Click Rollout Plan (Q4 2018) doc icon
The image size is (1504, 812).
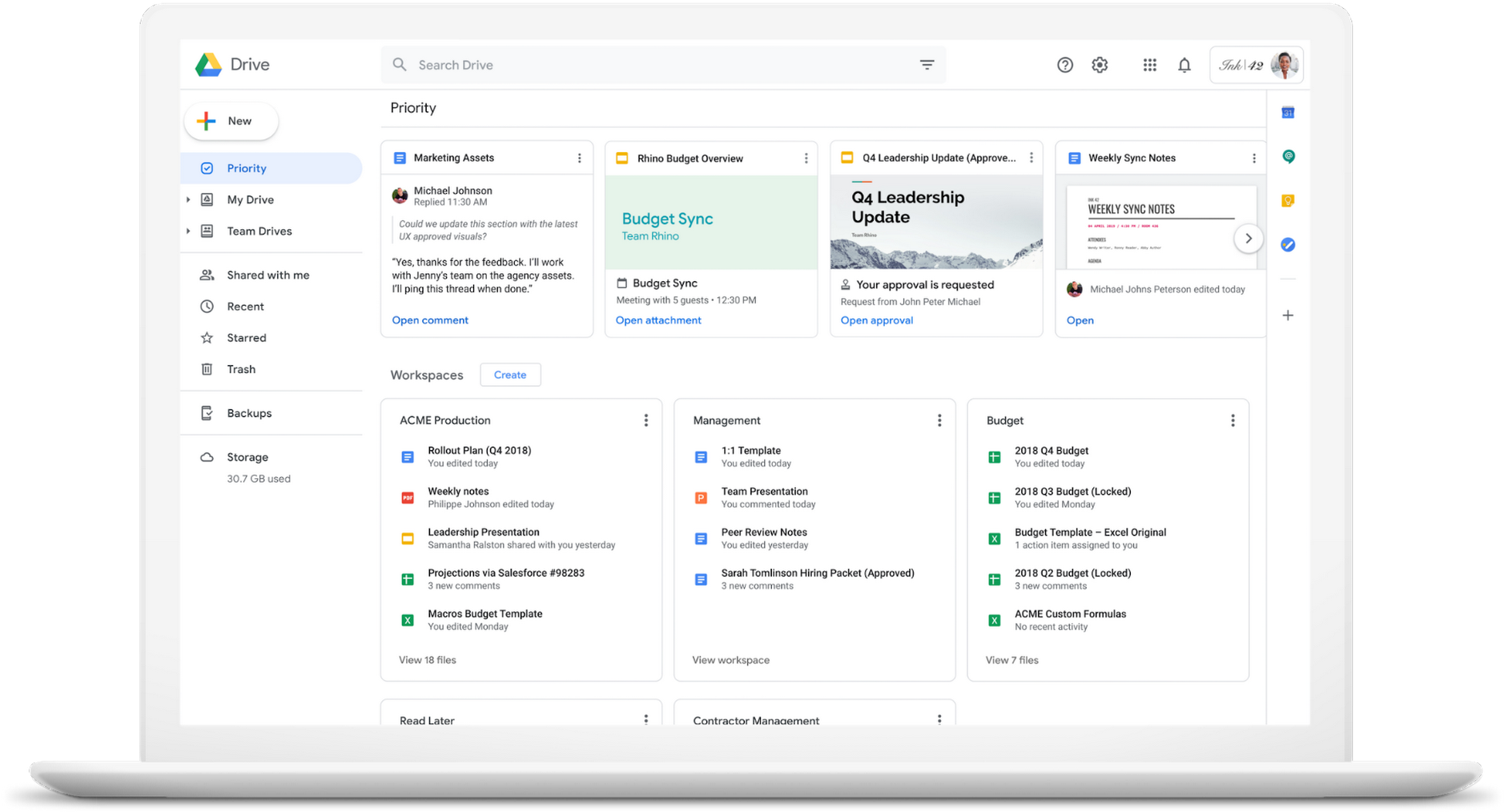pos(408,457)
